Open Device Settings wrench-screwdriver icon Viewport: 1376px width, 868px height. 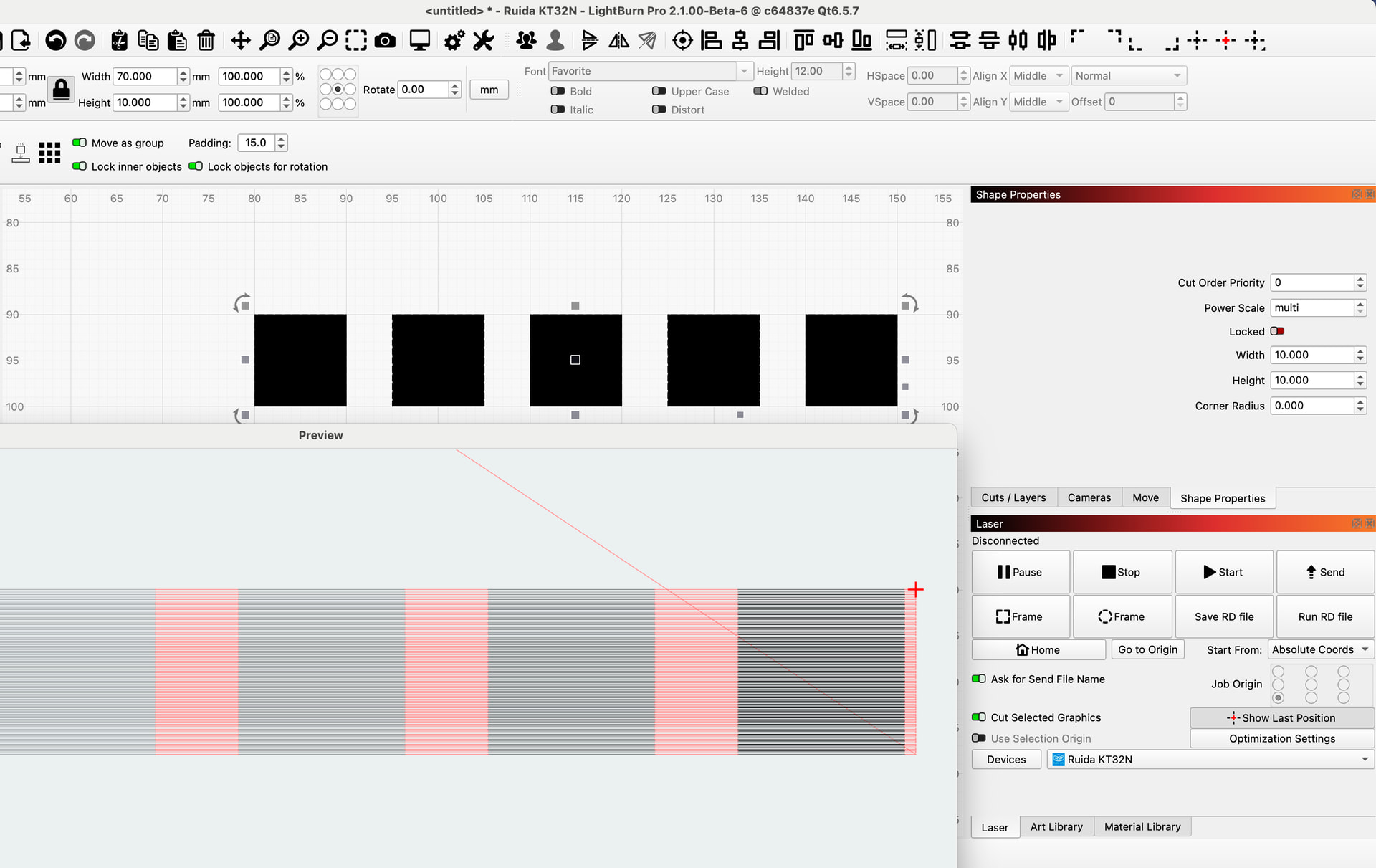click(484, 41)
